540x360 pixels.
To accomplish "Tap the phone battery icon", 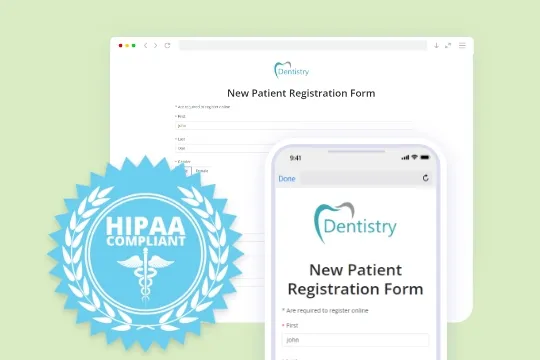I will 425,157.
